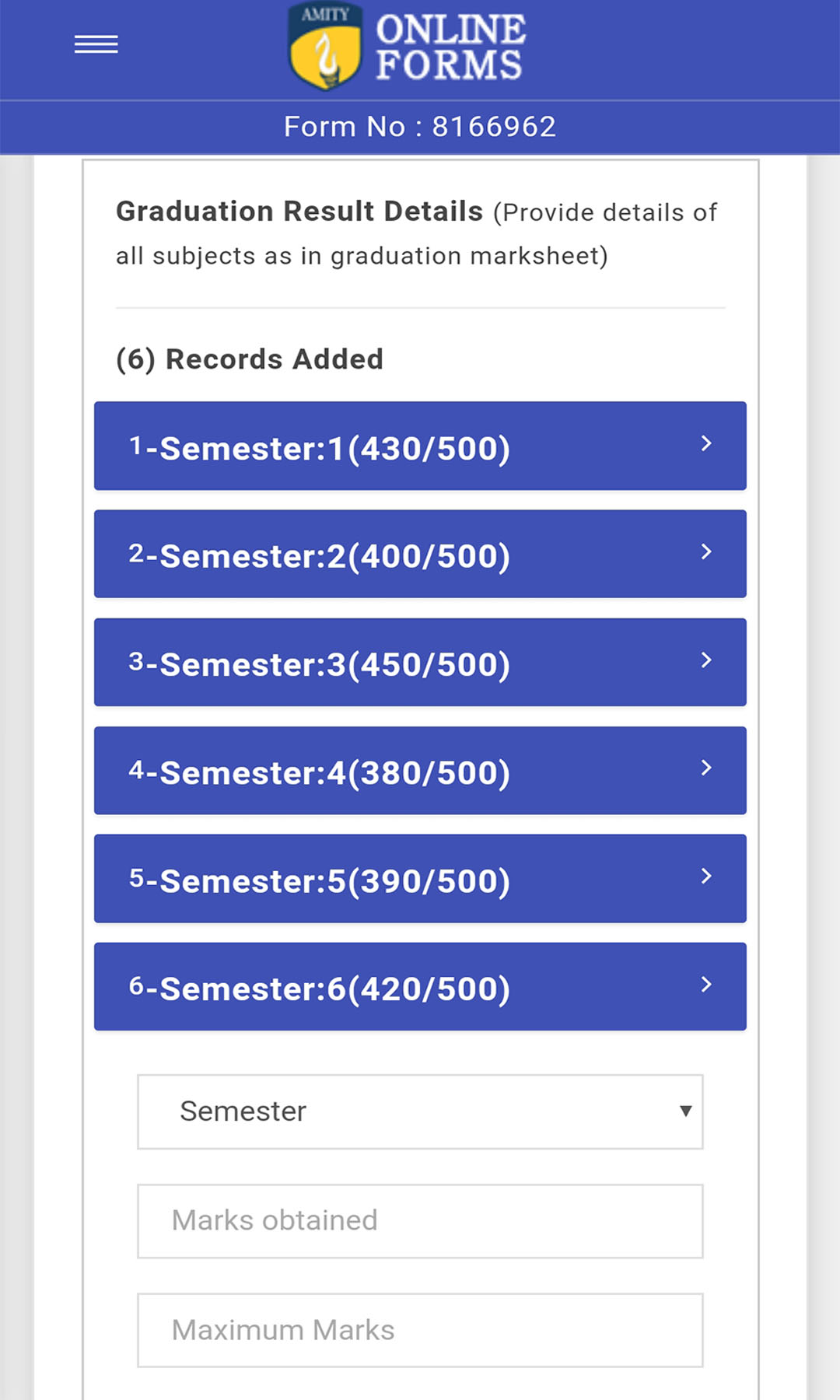The width and height of the screenshot is (840, 1400).
Task: Expand Semester 1 record chevron arrow
Action: 705,443
